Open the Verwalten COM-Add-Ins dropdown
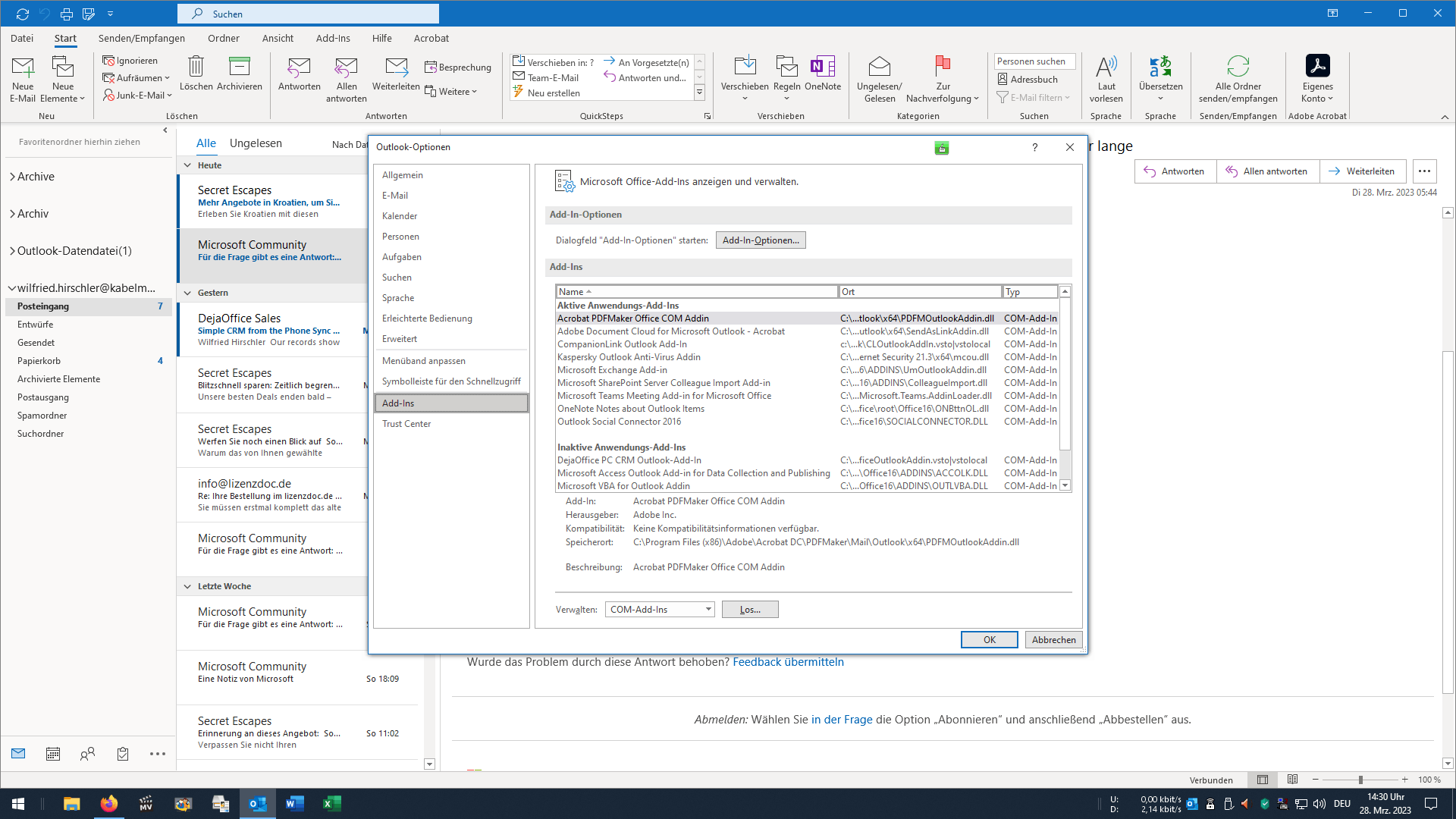The height and width of the screenshot is (819, 1456). point(660,610)
